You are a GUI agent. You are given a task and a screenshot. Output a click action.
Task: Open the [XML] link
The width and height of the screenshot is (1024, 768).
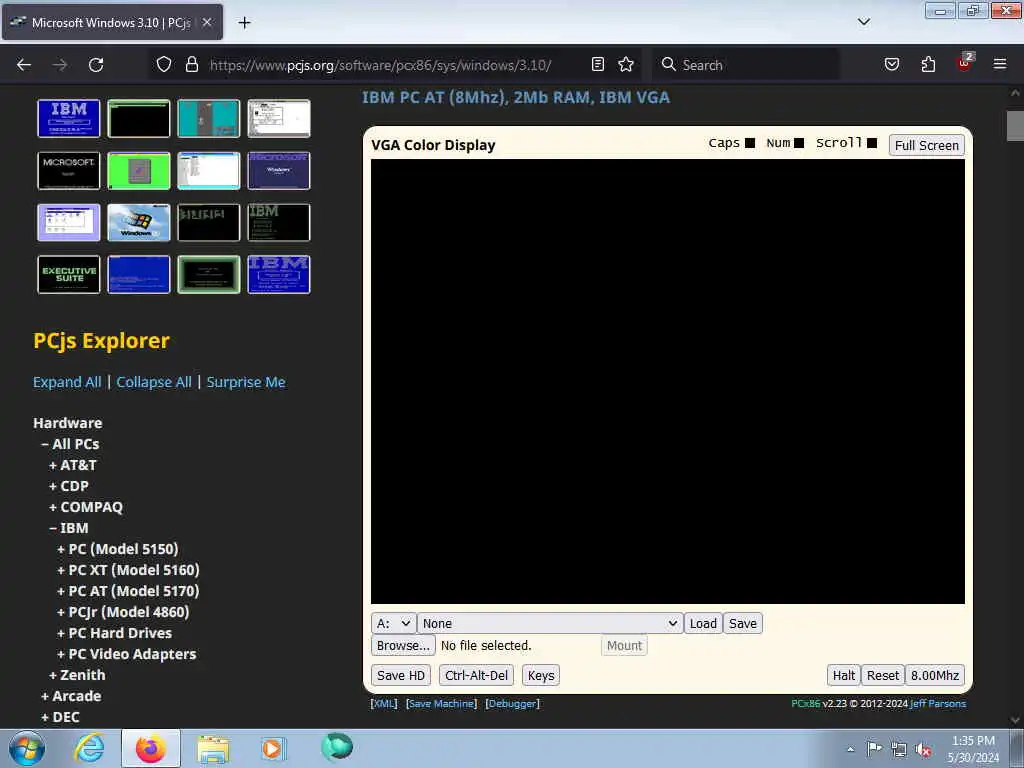384,703
